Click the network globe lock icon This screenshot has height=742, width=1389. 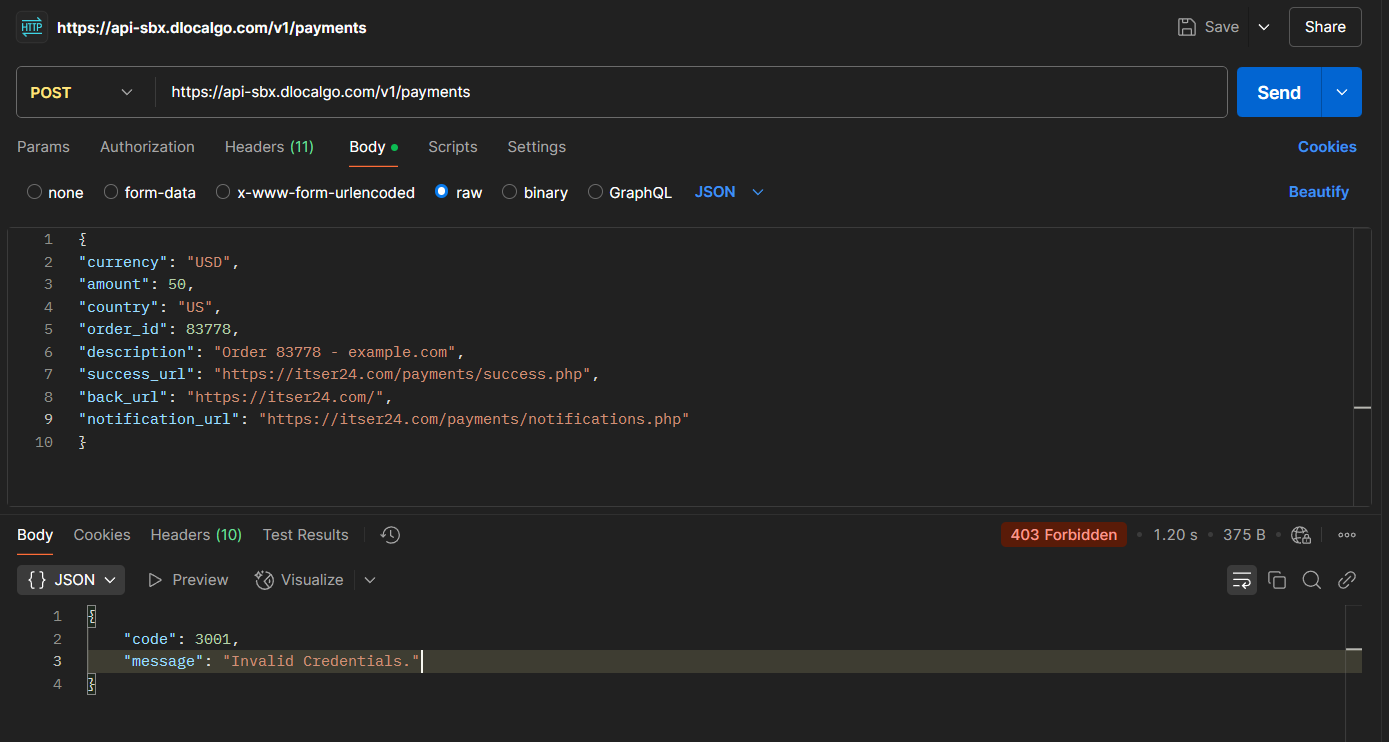(1301, 535)
